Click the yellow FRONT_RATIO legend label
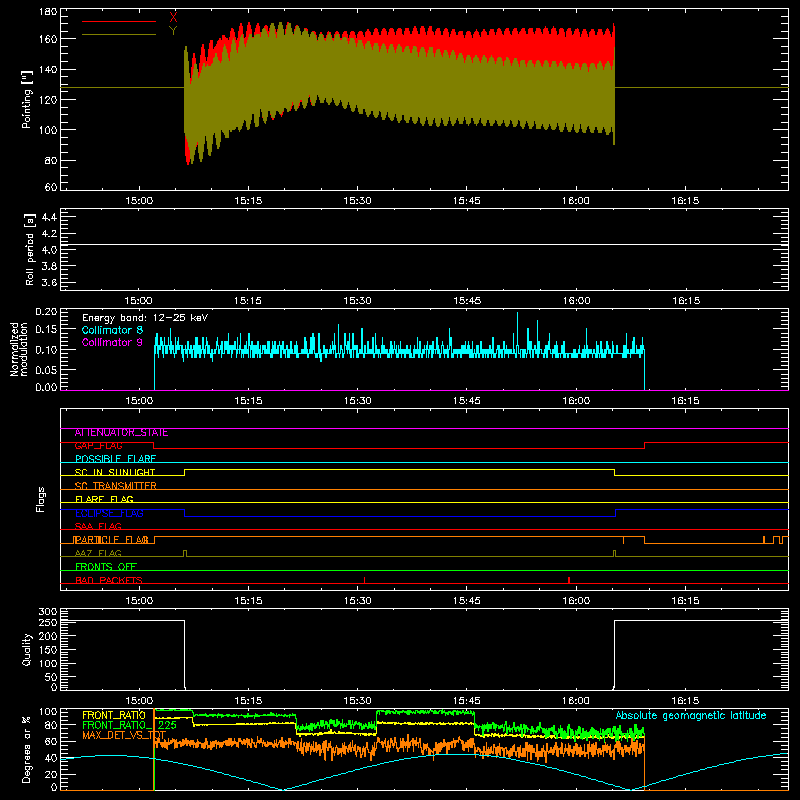800x800 pixels. coord(114,715)
